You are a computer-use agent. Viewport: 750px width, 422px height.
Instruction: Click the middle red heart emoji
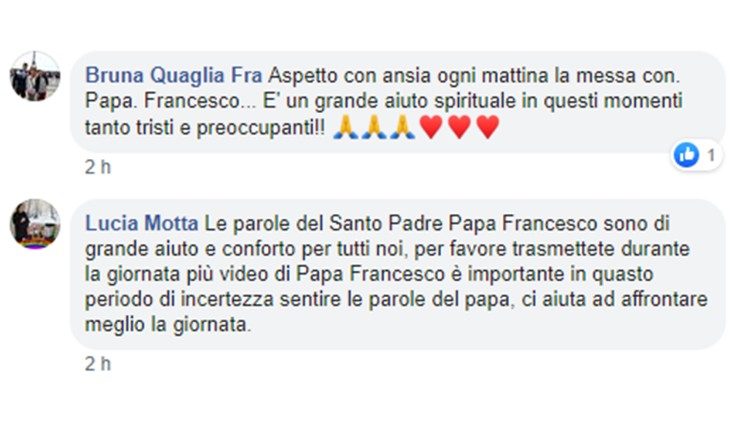point(460,128)
